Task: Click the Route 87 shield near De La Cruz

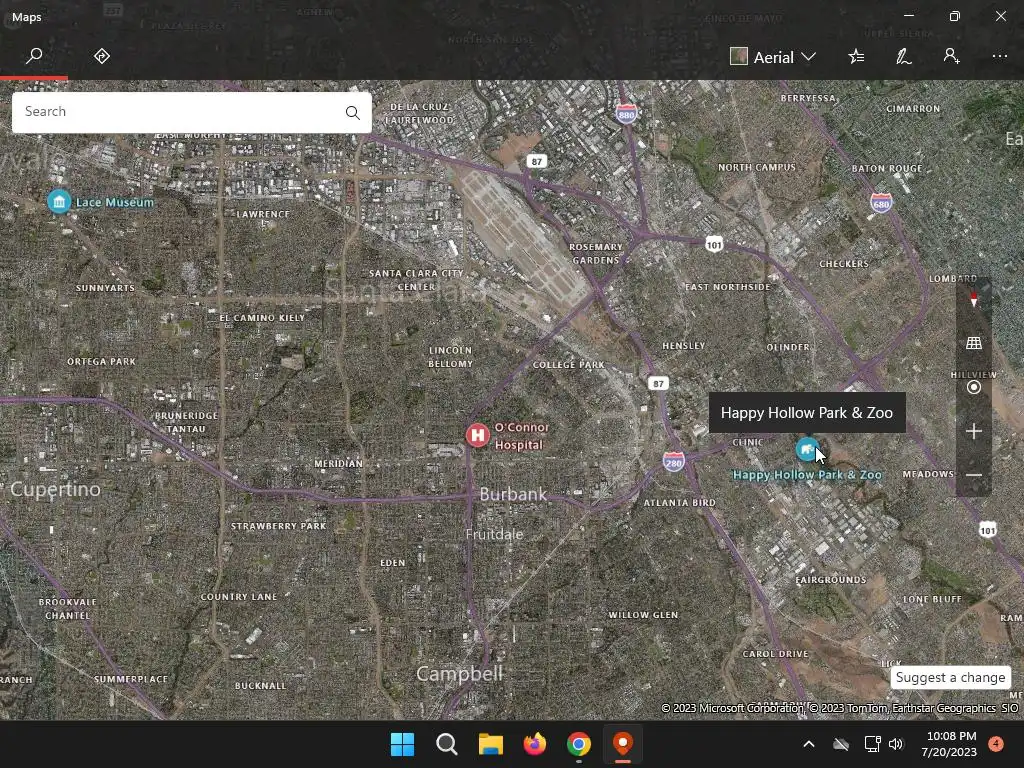Action: pyautogui.click(x=536, y=161)
